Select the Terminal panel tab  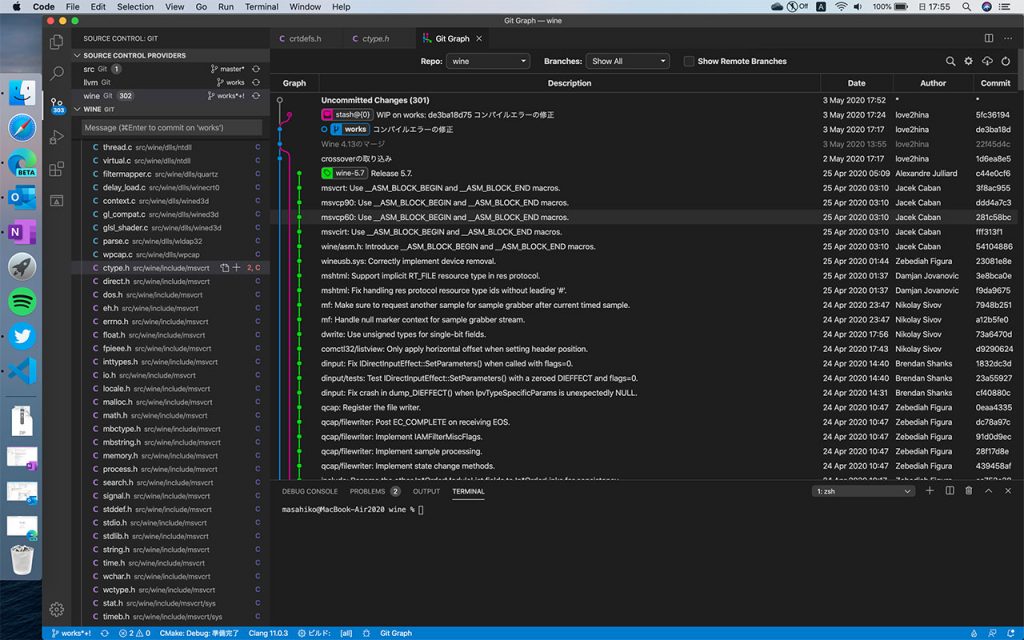coord(468,491)
